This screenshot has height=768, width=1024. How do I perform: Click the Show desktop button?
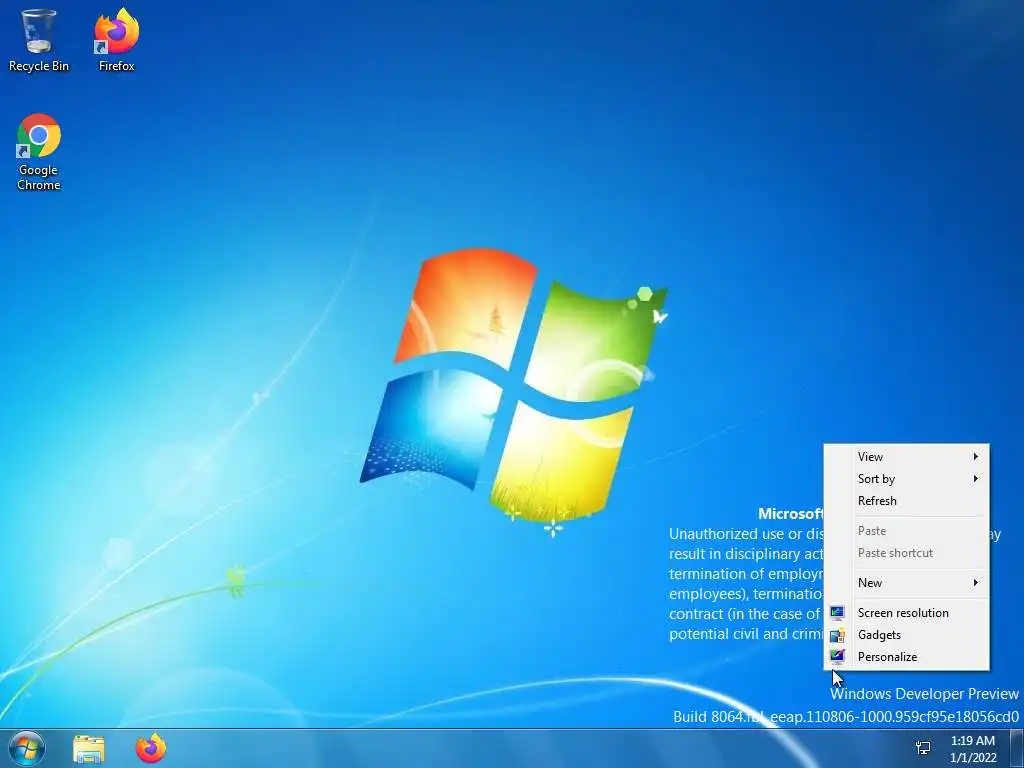[x=1017, y=748]
